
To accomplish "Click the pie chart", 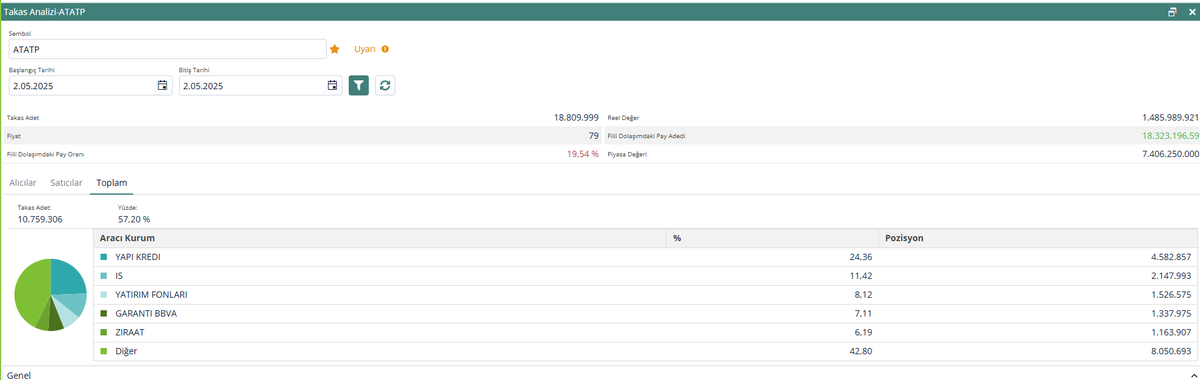I will pyautogui.click(x=50, y=294).
